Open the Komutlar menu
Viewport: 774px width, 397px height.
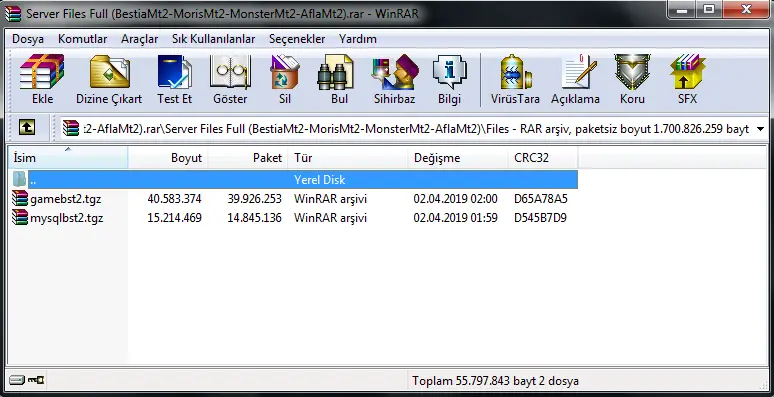tap(82, 39)
